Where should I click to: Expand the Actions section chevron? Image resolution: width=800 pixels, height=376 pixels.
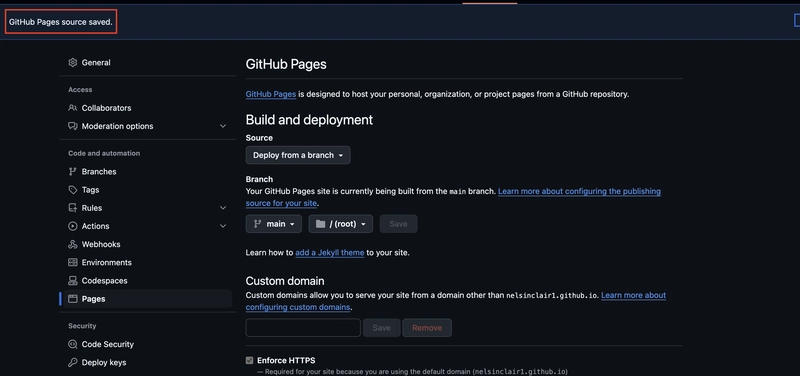point(223,226)
